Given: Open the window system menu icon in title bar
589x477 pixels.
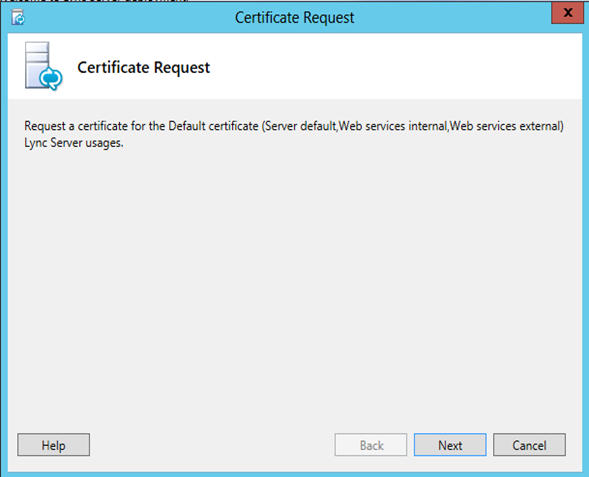Looking at the screenshot, I should click(18, 17).
